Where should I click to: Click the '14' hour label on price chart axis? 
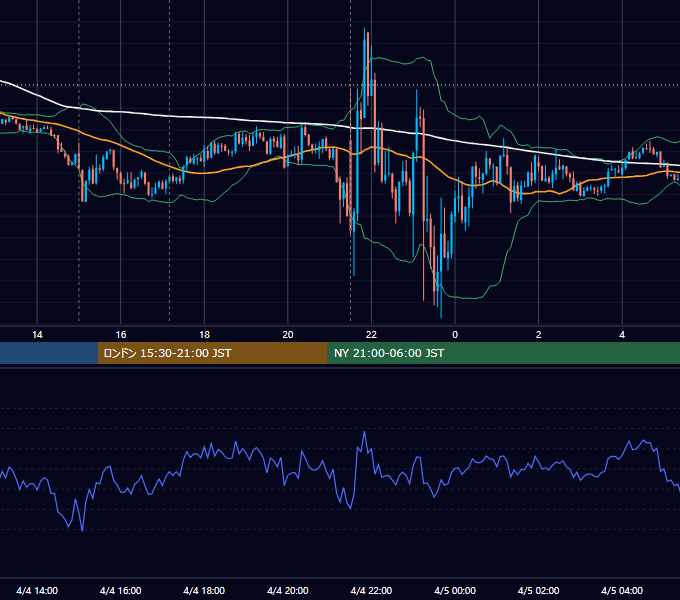[37, 335]
